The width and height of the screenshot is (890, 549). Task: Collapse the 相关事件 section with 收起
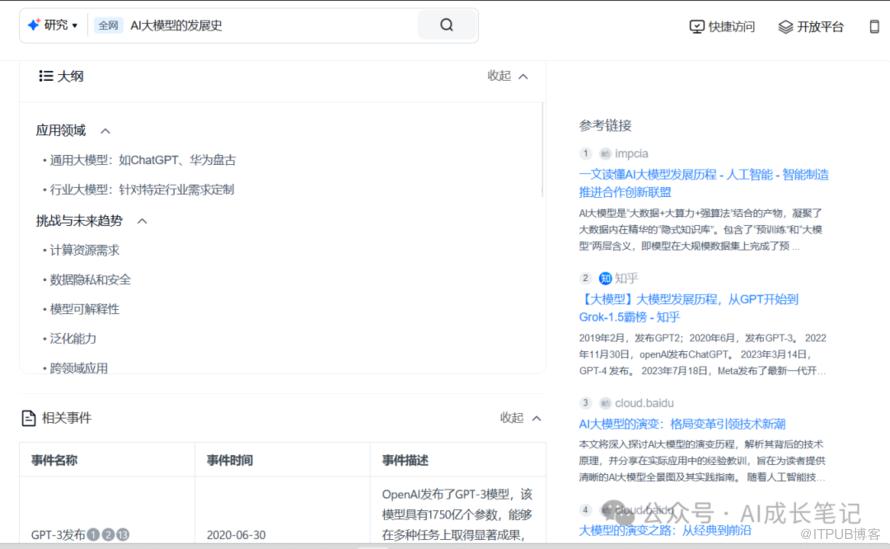[x=520, y=418]
